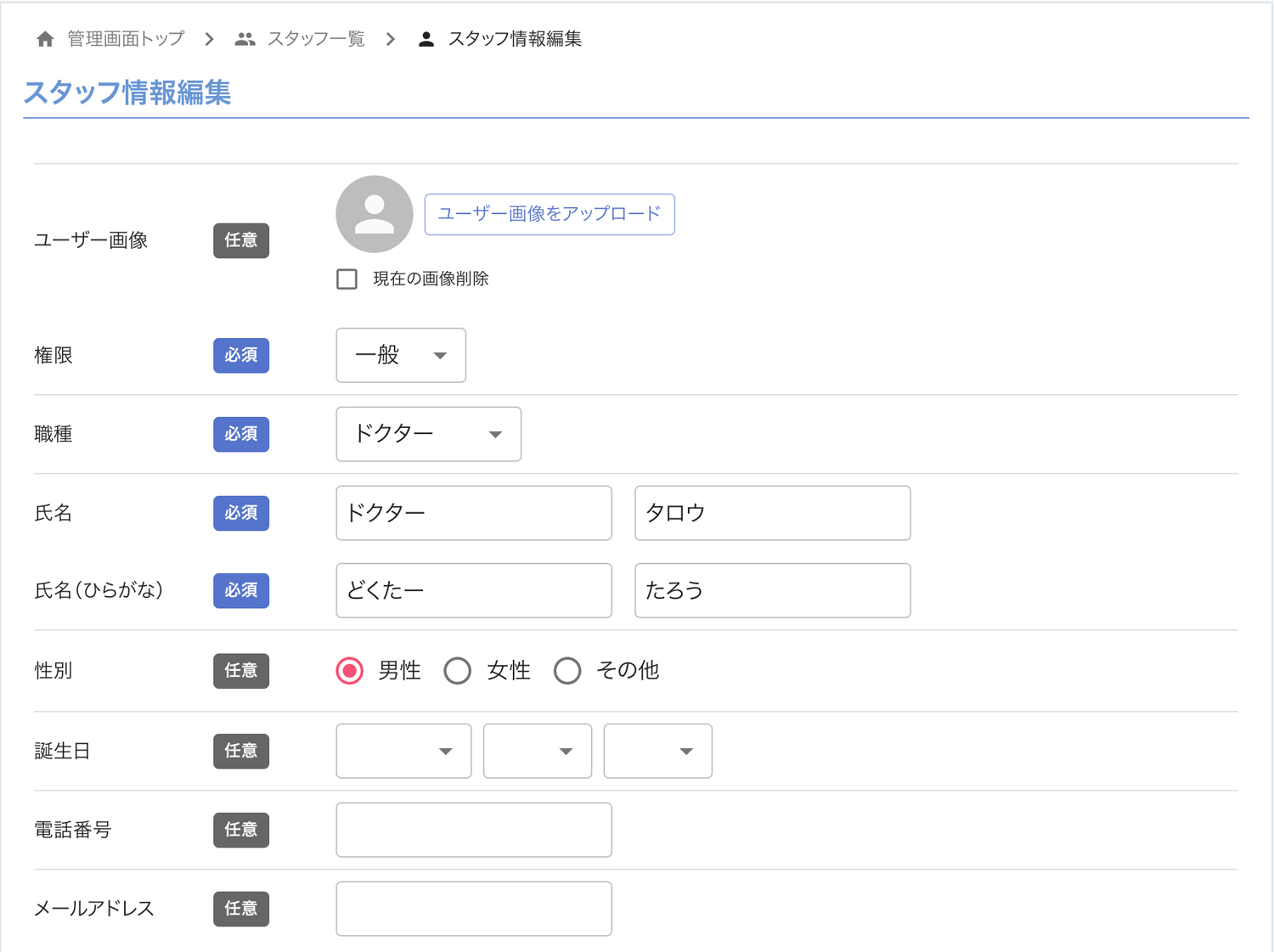Choose the 女性 gender option
1274x952 pixels.
coord(458,671)
